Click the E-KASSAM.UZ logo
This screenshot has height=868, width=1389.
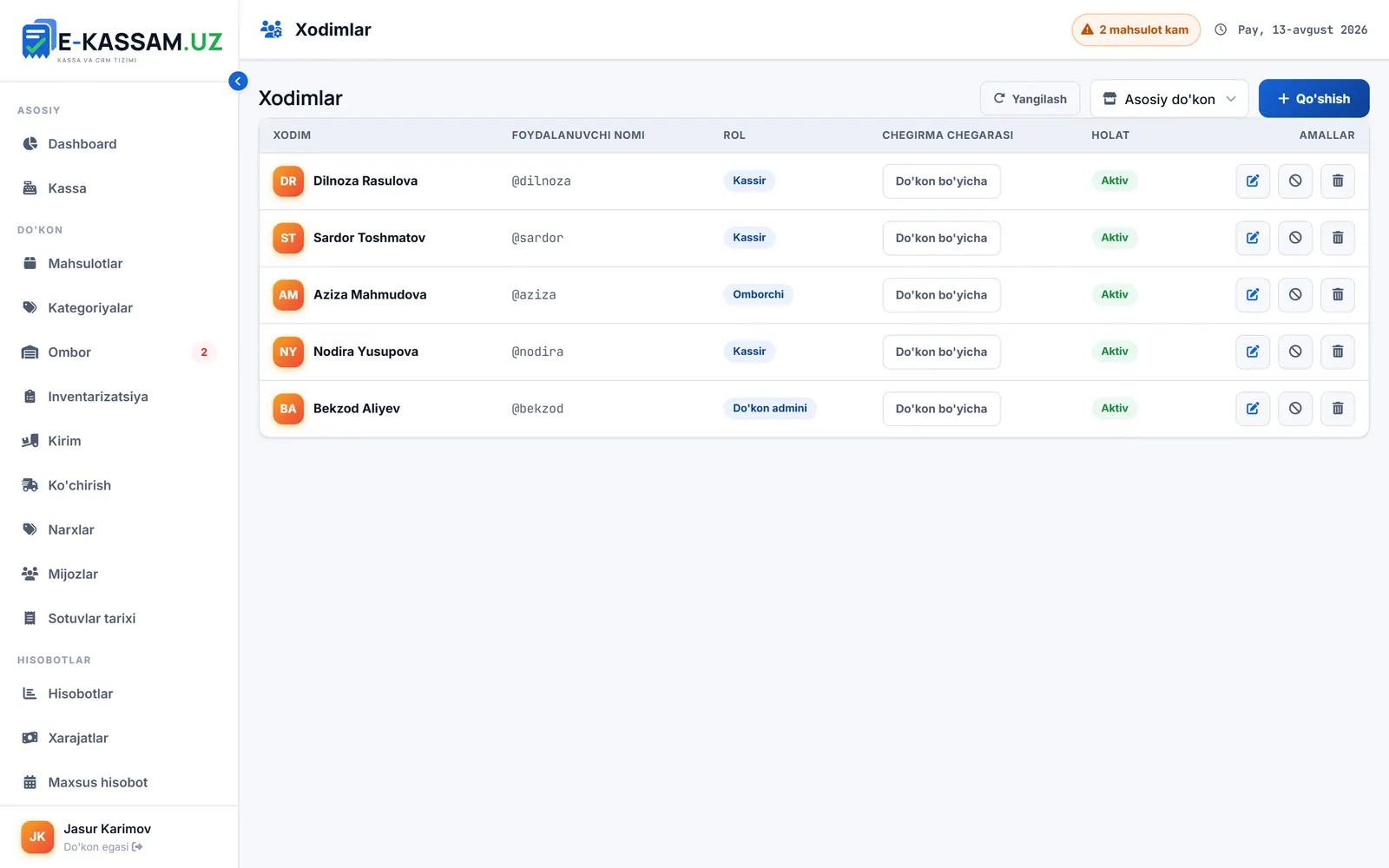pos(122,41)
